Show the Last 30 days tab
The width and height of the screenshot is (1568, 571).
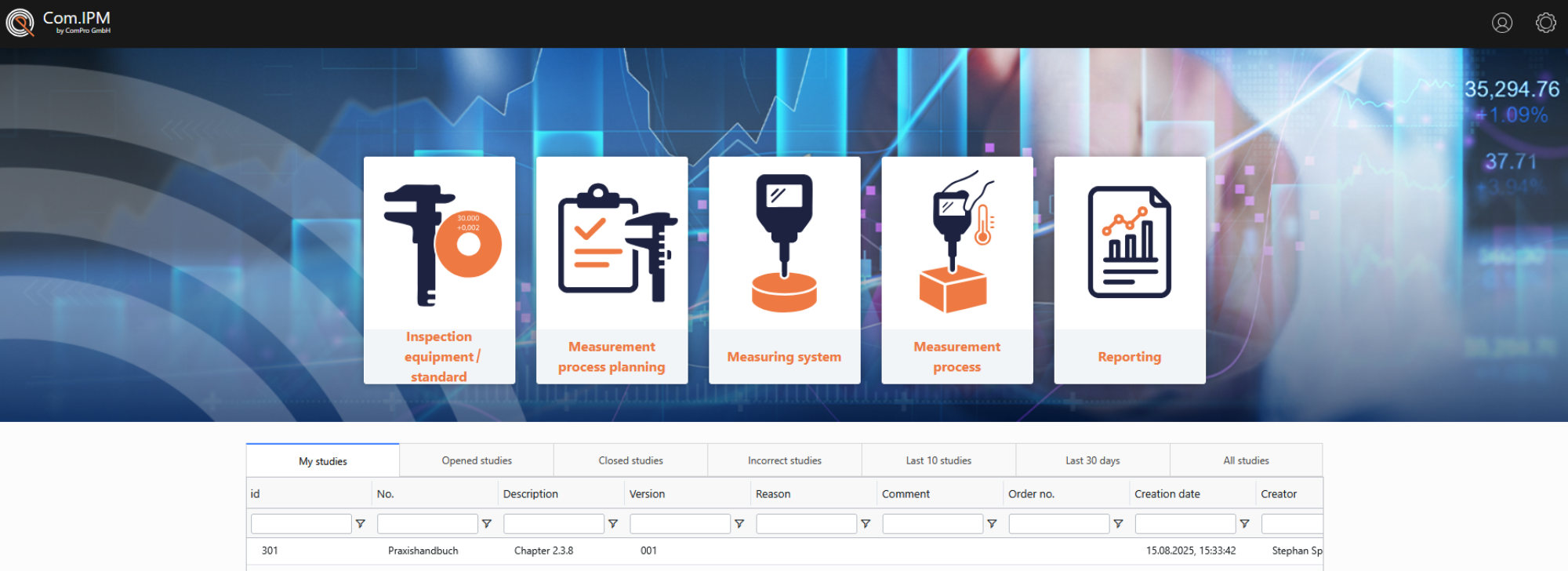pyautogui.click(x=1092, y=460)
